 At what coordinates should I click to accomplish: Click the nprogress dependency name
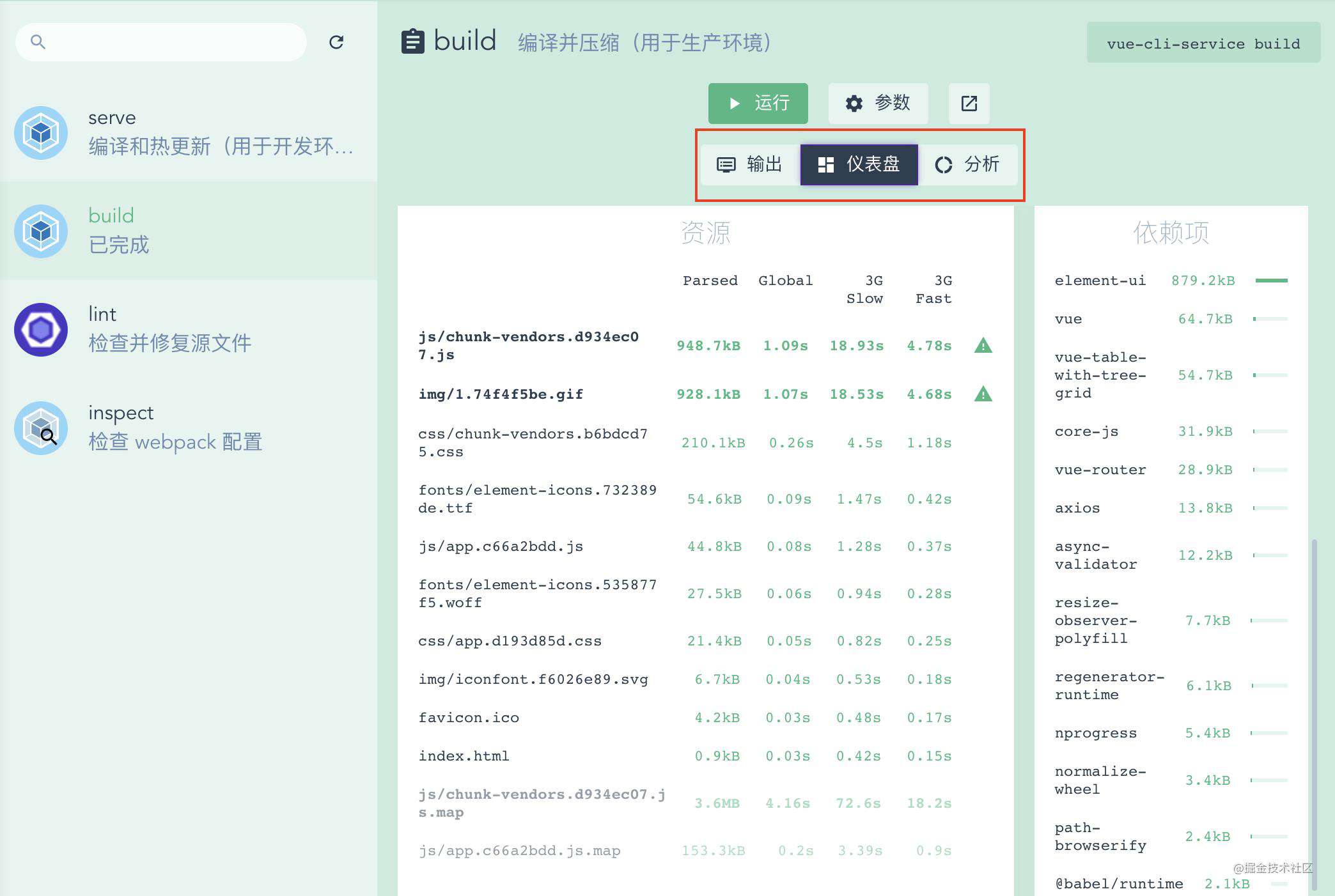(x=1096, y=733)
